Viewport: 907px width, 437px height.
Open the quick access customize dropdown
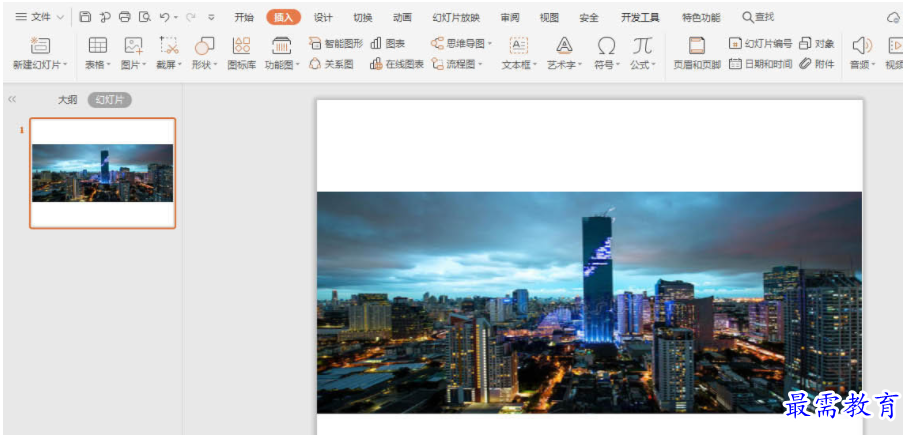[211, 17]
